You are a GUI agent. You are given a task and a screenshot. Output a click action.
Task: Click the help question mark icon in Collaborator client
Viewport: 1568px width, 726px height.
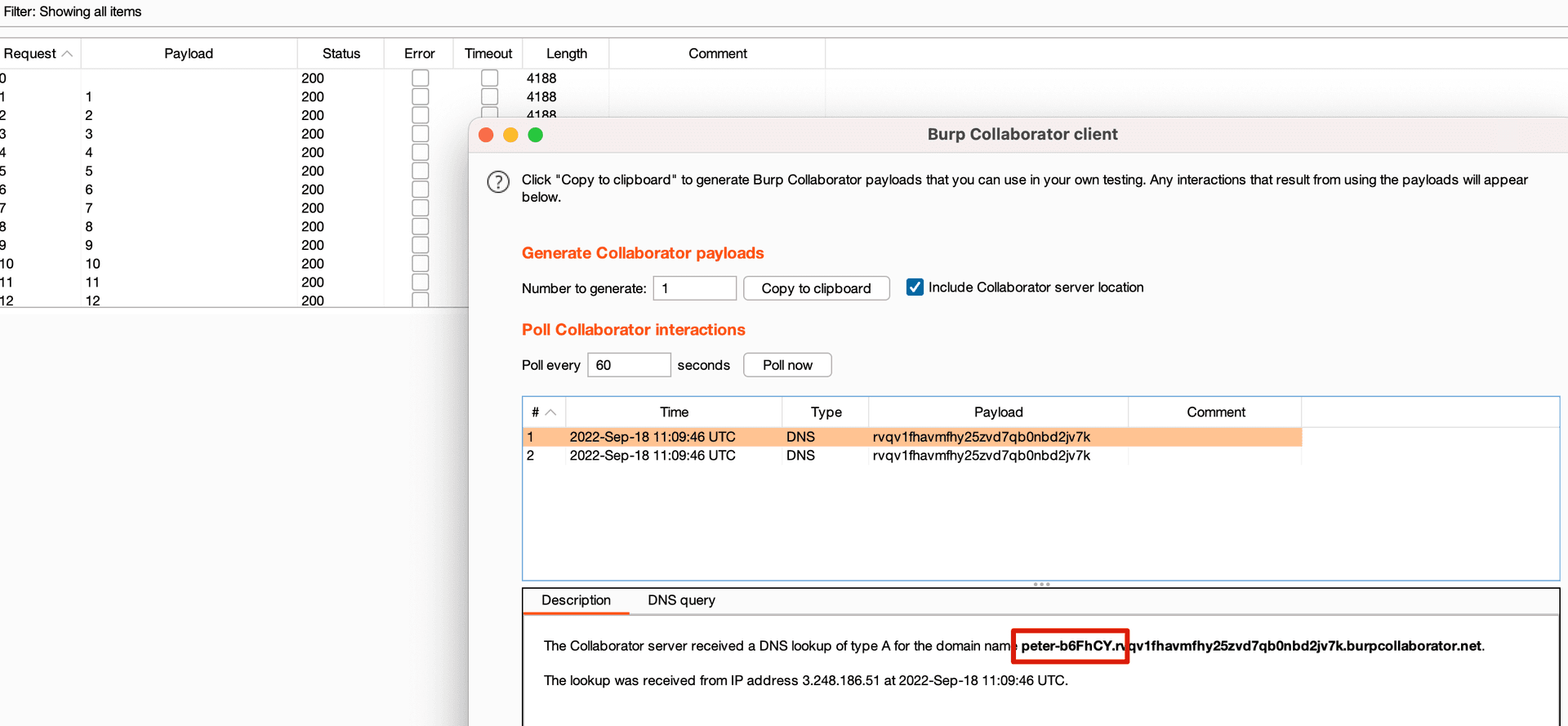(498, 181)
